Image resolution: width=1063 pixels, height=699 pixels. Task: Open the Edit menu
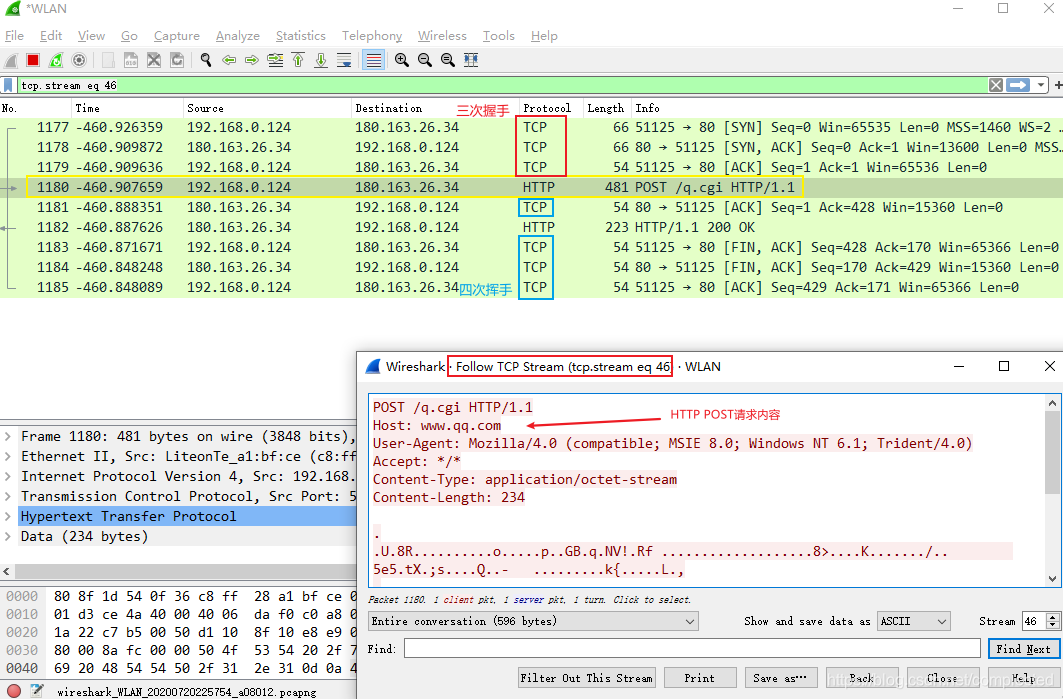tap(51, 36)
